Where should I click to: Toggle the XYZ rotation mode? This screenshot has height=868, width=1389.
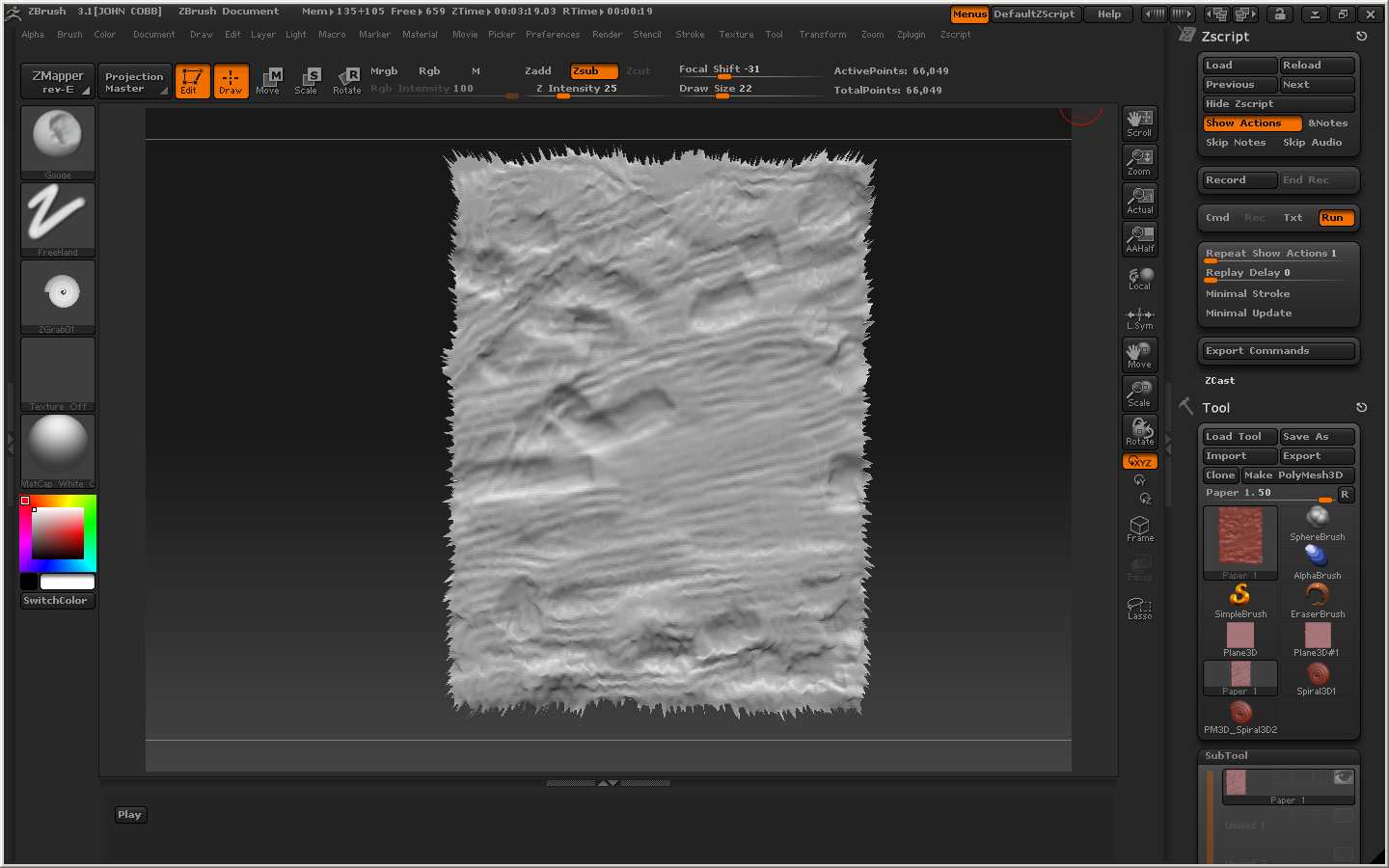pos(1139,462)
